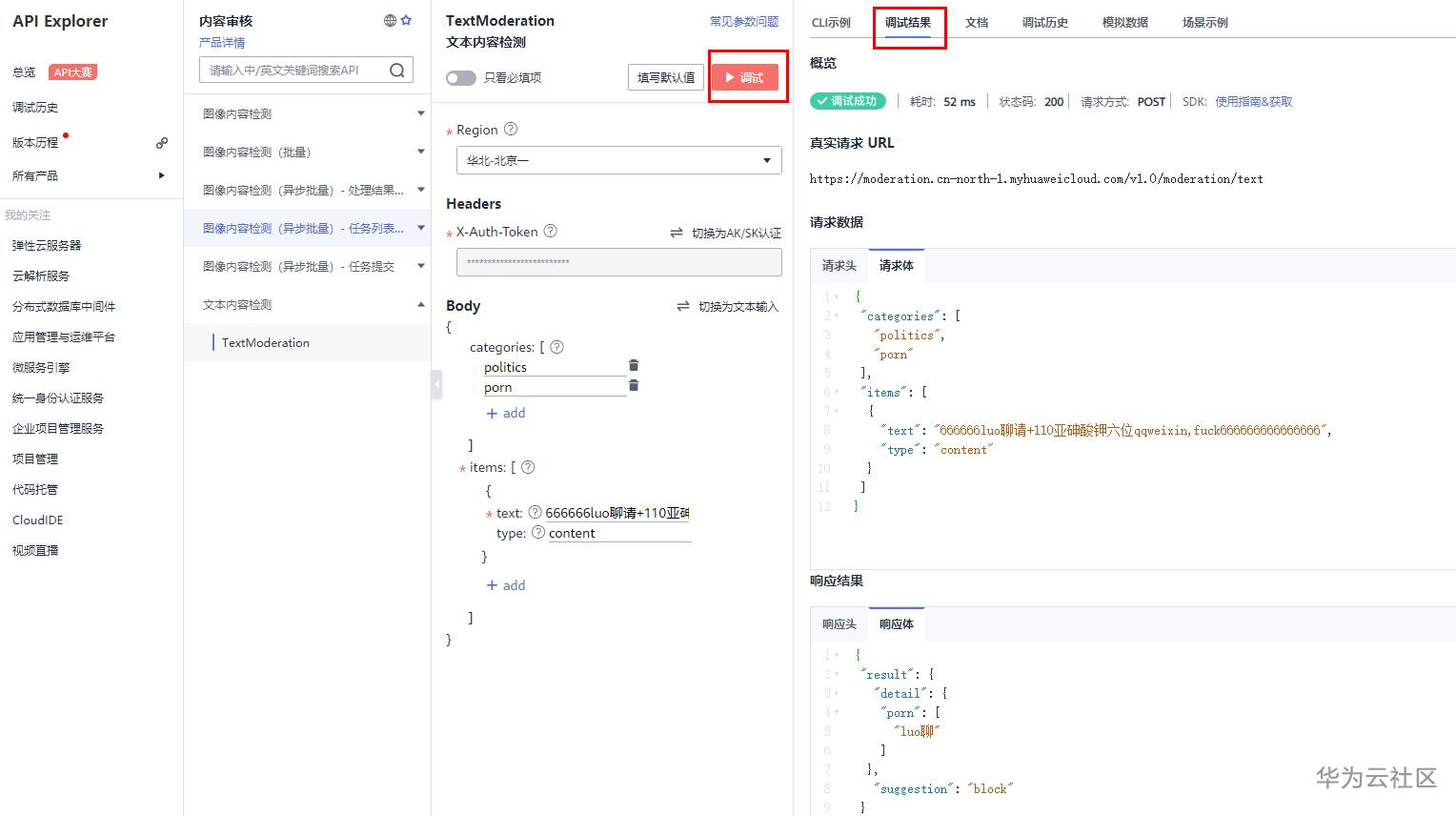
Task: Delete the politics category entry
Action: (x=634, y=365)
